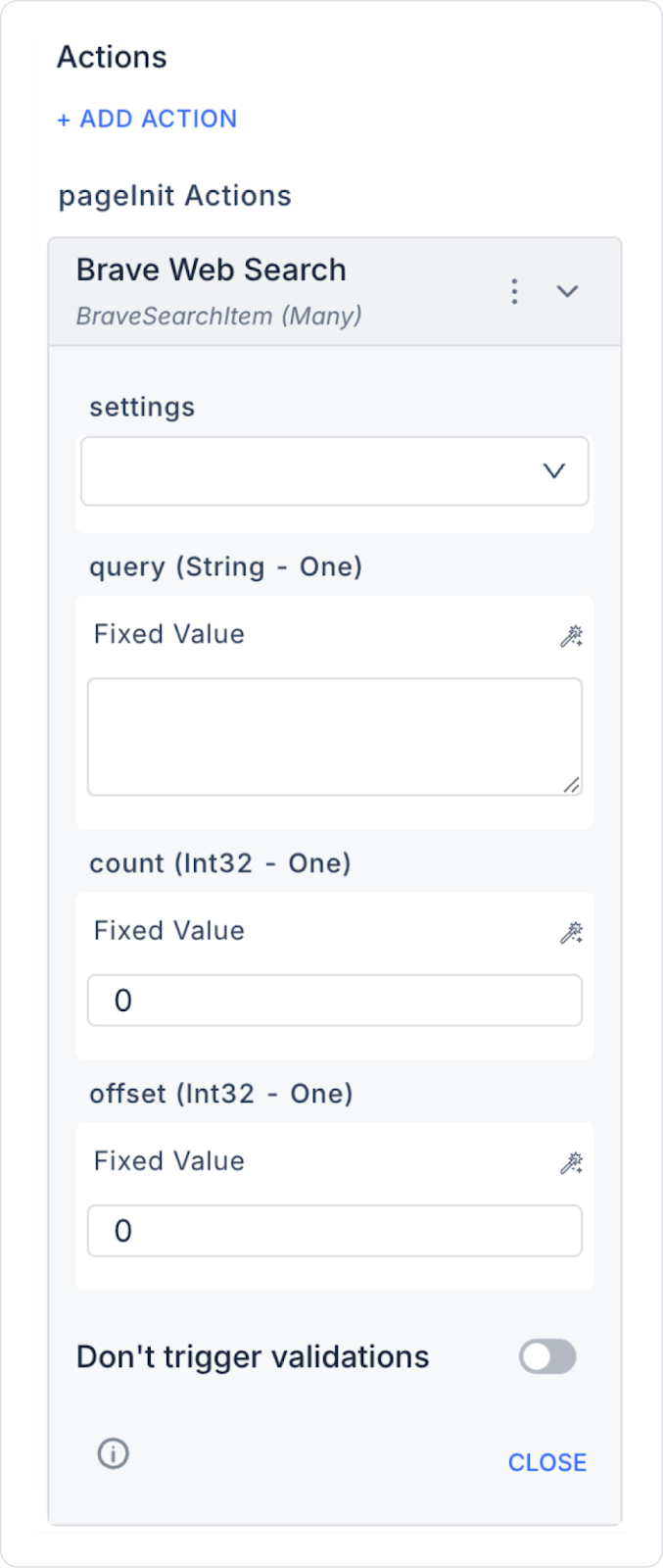Click into the offset value field

(334, 1231)
